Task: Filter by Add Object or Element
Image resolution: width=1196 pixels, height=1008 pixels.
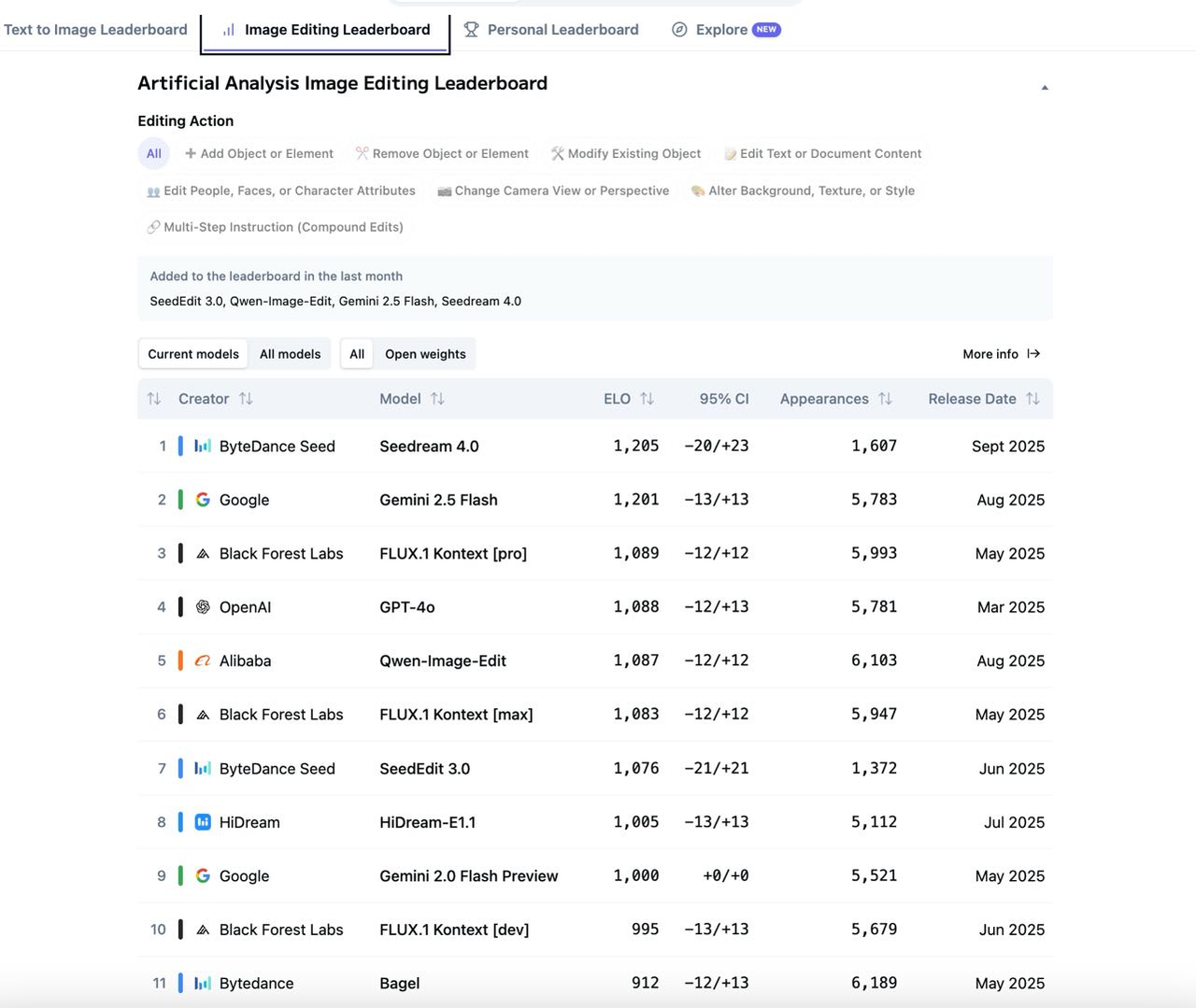Action: (259, 154)
